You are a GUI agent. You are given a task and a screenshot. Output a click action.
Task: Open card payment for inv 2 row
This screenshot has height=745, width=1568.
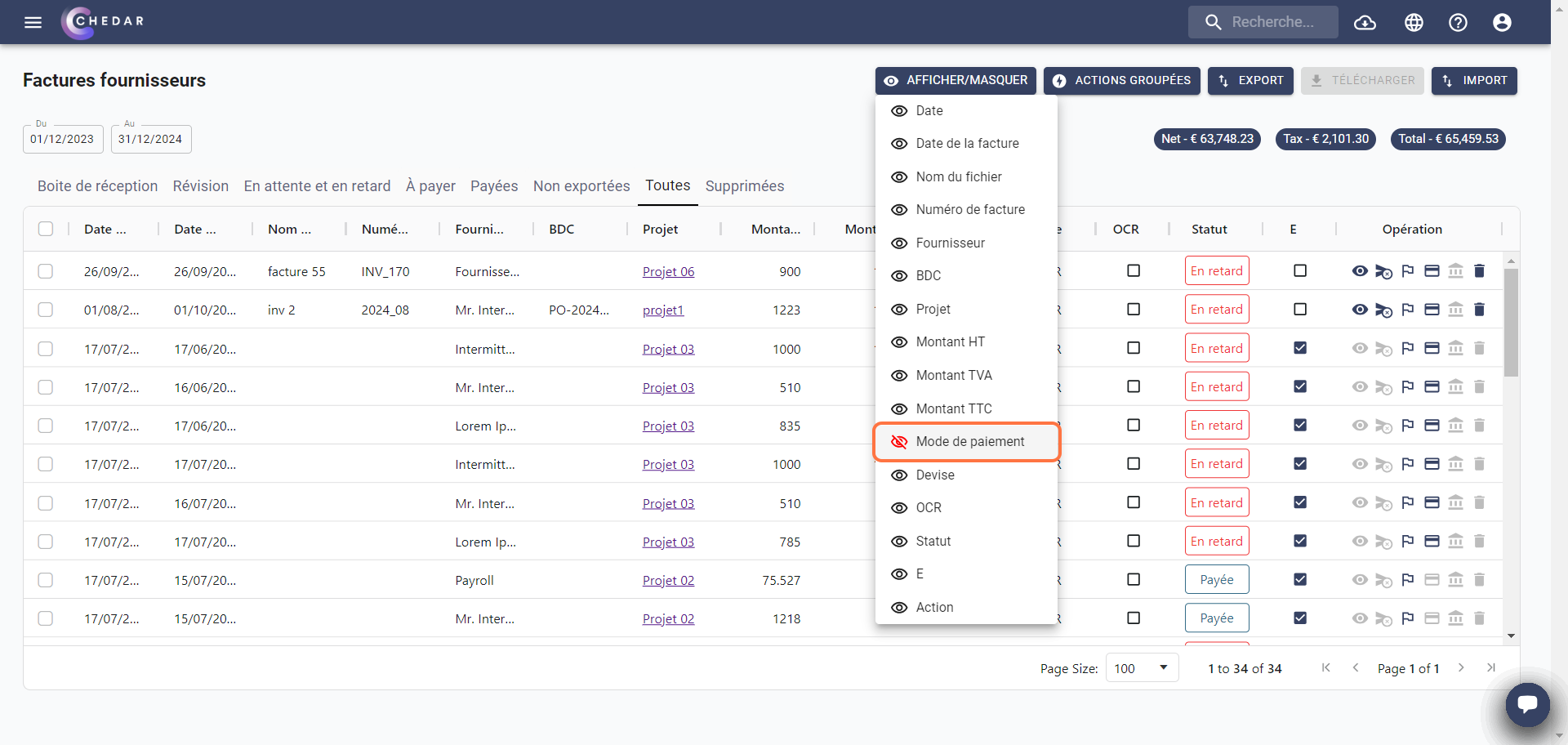(1432, 310)
